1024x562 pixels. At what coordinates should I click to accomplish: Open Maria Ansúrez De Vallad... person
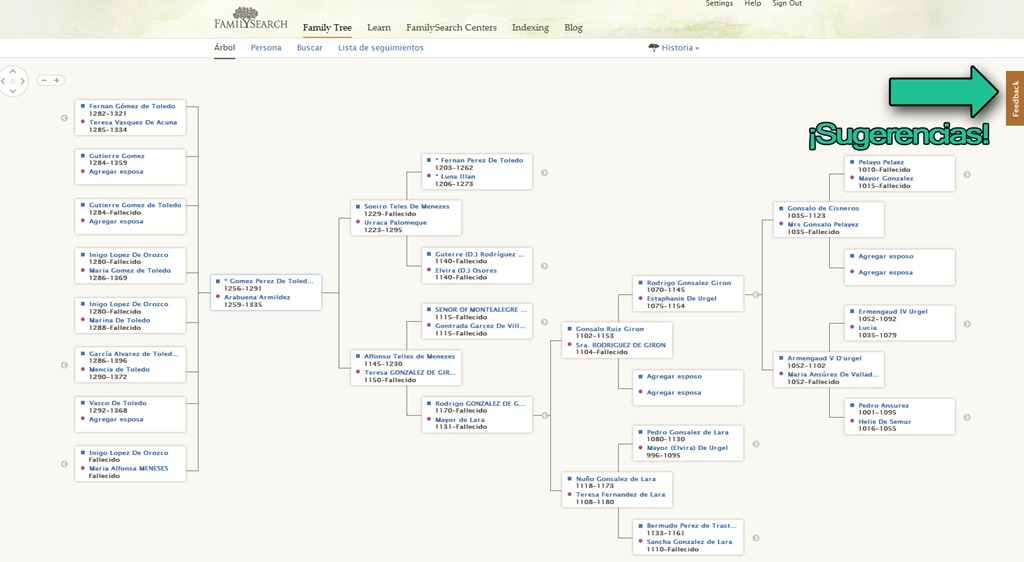833,374
